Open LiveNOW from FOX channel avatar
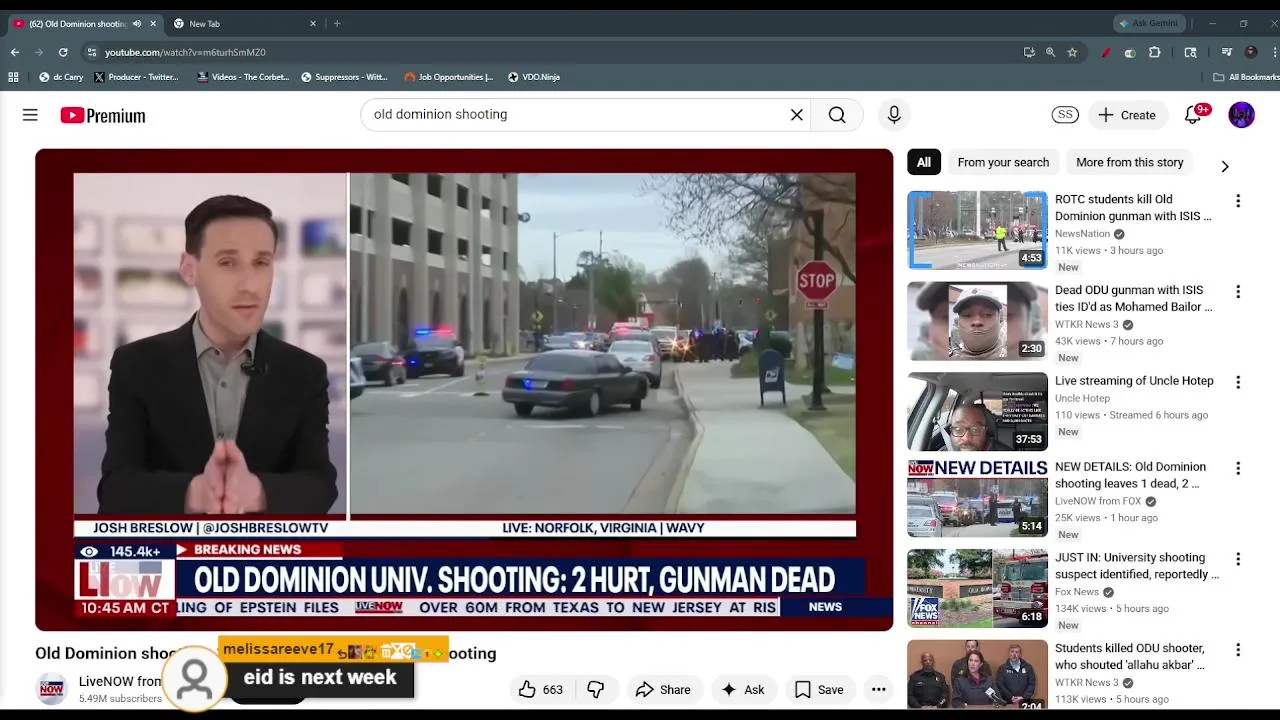1280x720 pixels. 52,689
